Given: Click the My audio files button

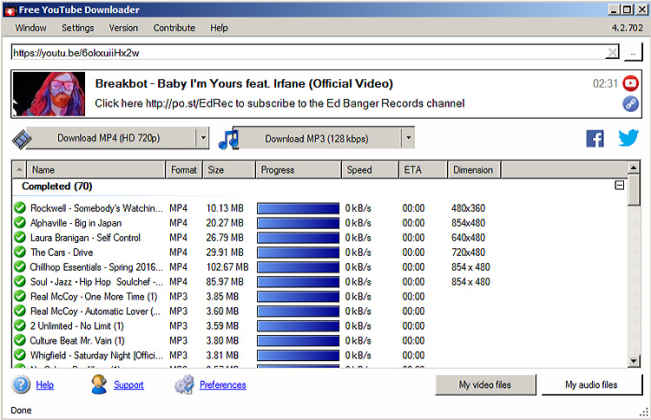Looking at the screenshot, I should tap(590, 385).
